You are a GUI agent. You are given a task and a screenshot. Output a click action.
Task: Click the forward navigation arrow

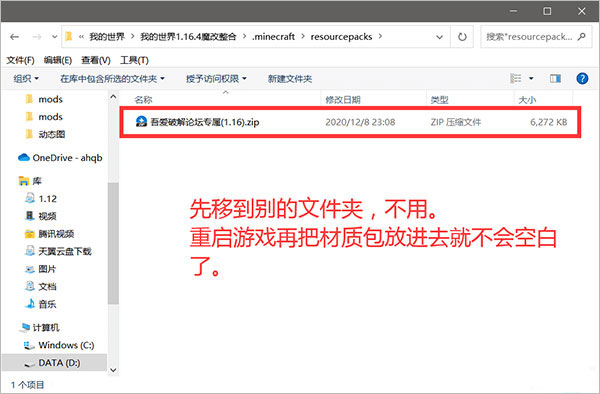point(37,37)
